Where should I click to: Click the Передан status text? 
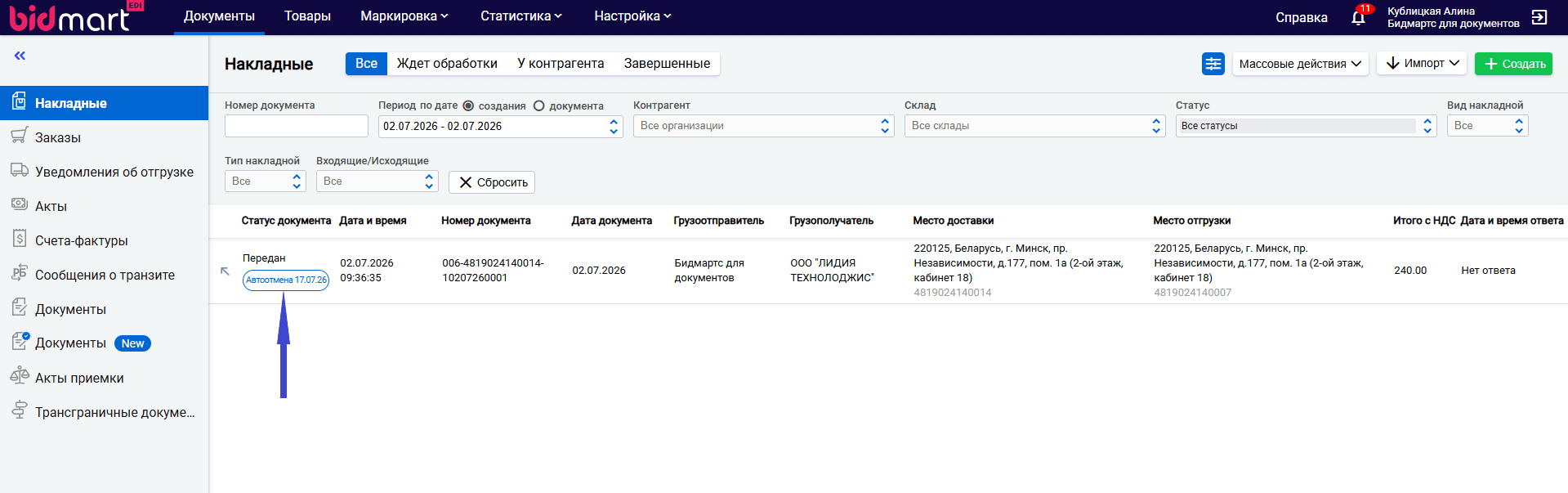point(264,258)
